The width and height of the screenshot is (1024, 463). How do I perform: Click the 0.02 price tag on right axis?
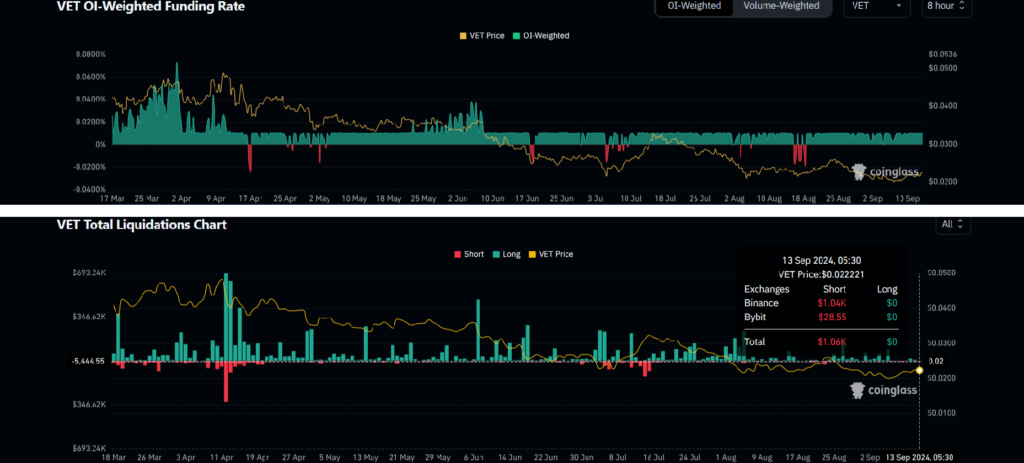tap(936, 360)
